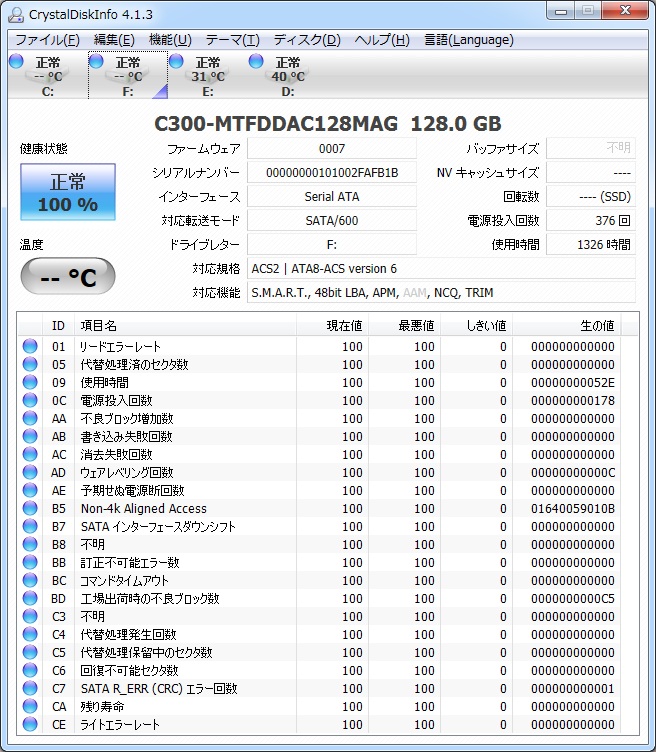Click the drive letter field F:
The height and width of the screenshot is (752, 656).
coord(332,244)
